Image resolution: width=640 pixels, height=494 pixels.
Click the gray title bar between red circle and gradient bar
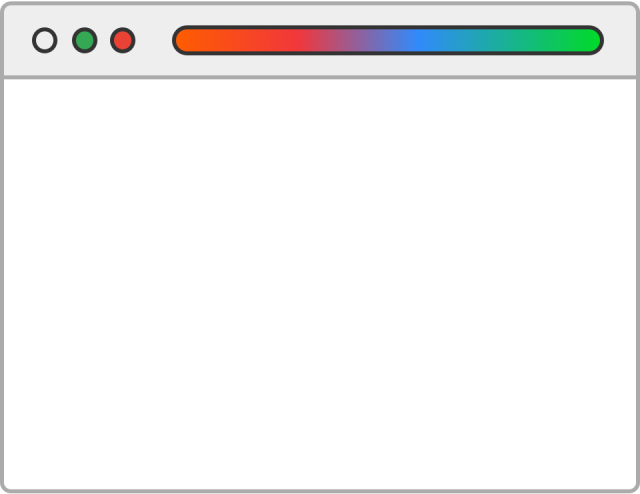[x=153, y=40]
